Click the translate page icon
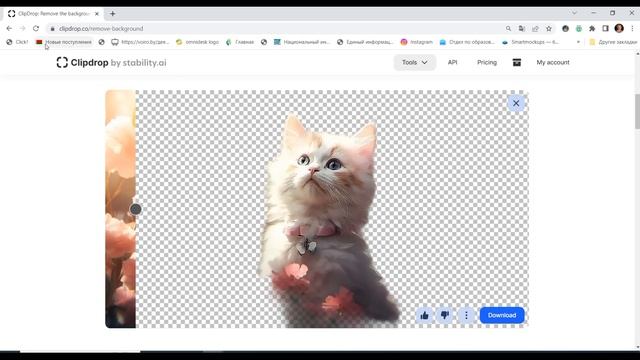Image resolution: width=640 pixels, height=360 pixels. [522, 29]
